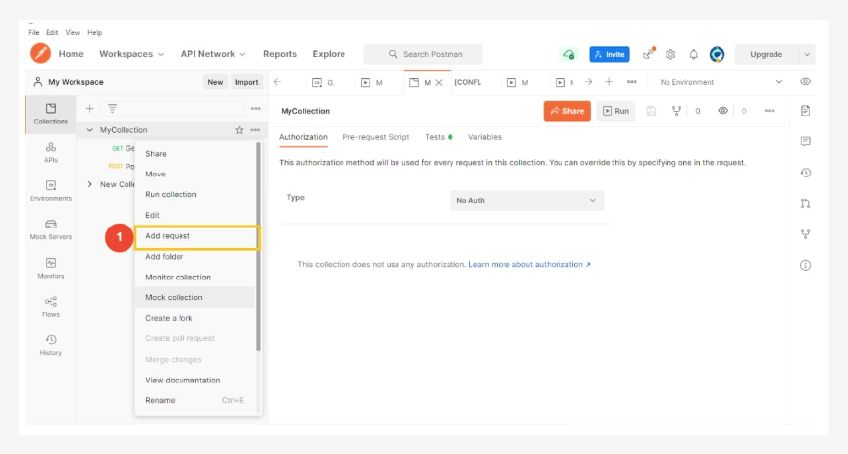Viewport: 848px width, 454px height.
Task: Close the active M collection tab
Action: 439,82
